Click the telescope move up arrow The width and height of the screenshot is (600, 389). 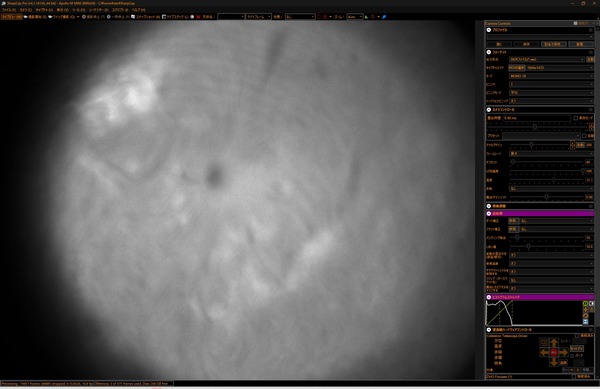pyautogui.click(x=554, y=342)
